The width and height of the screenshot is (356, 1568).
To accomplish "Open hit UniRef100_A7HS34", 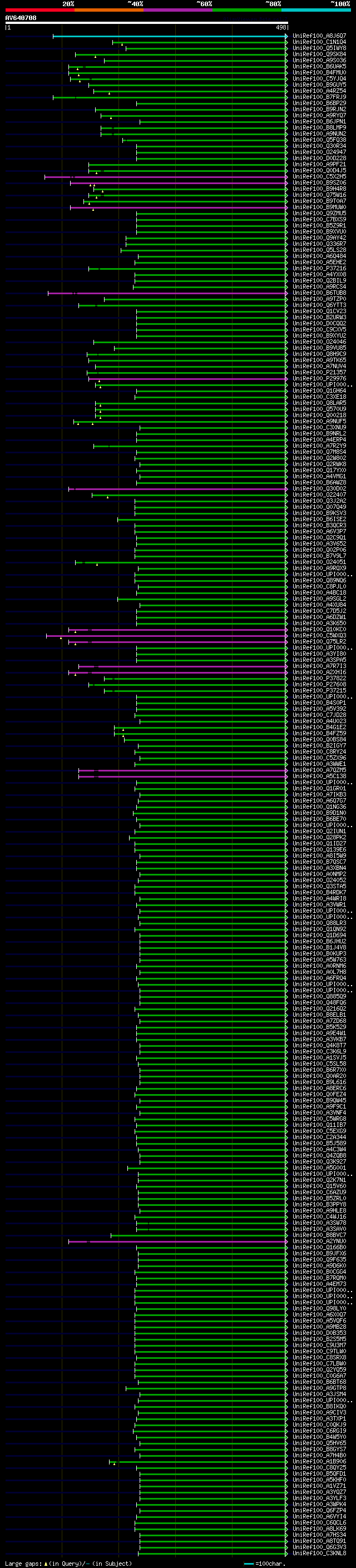I will (319, 1535).
